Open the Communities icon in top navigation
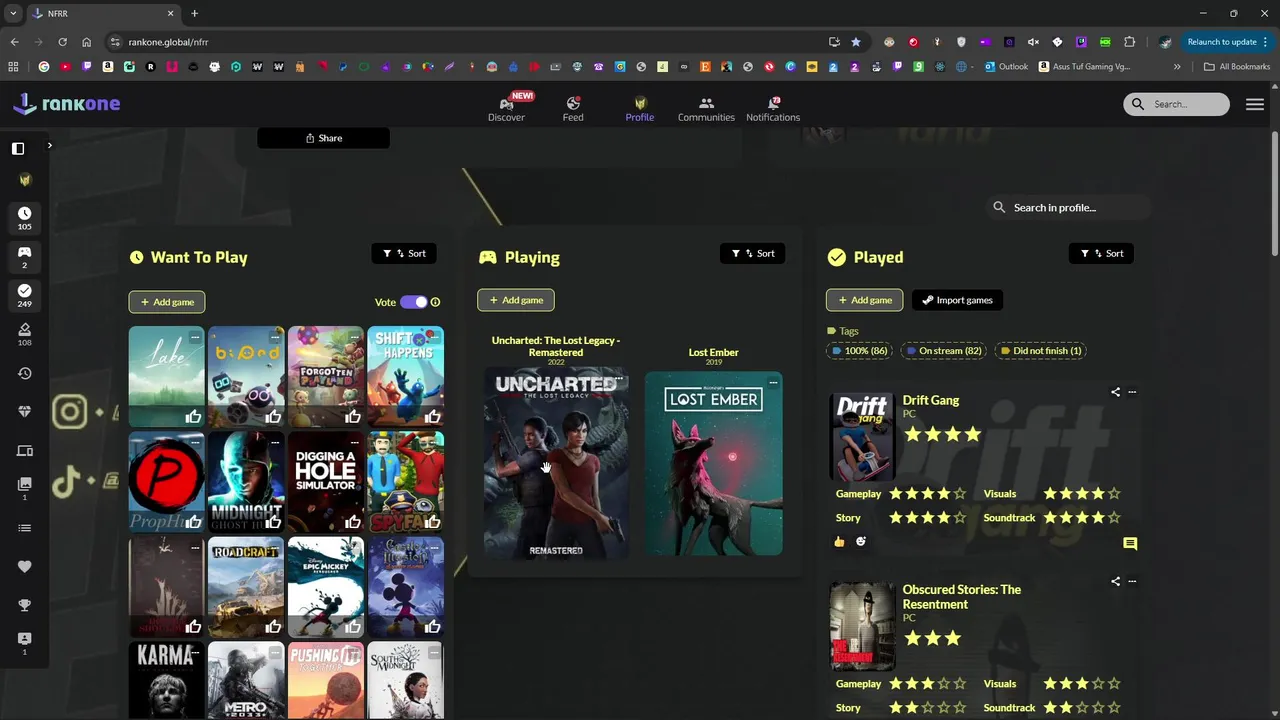This screenshot has height=720, width=1280. click(706, 103)
